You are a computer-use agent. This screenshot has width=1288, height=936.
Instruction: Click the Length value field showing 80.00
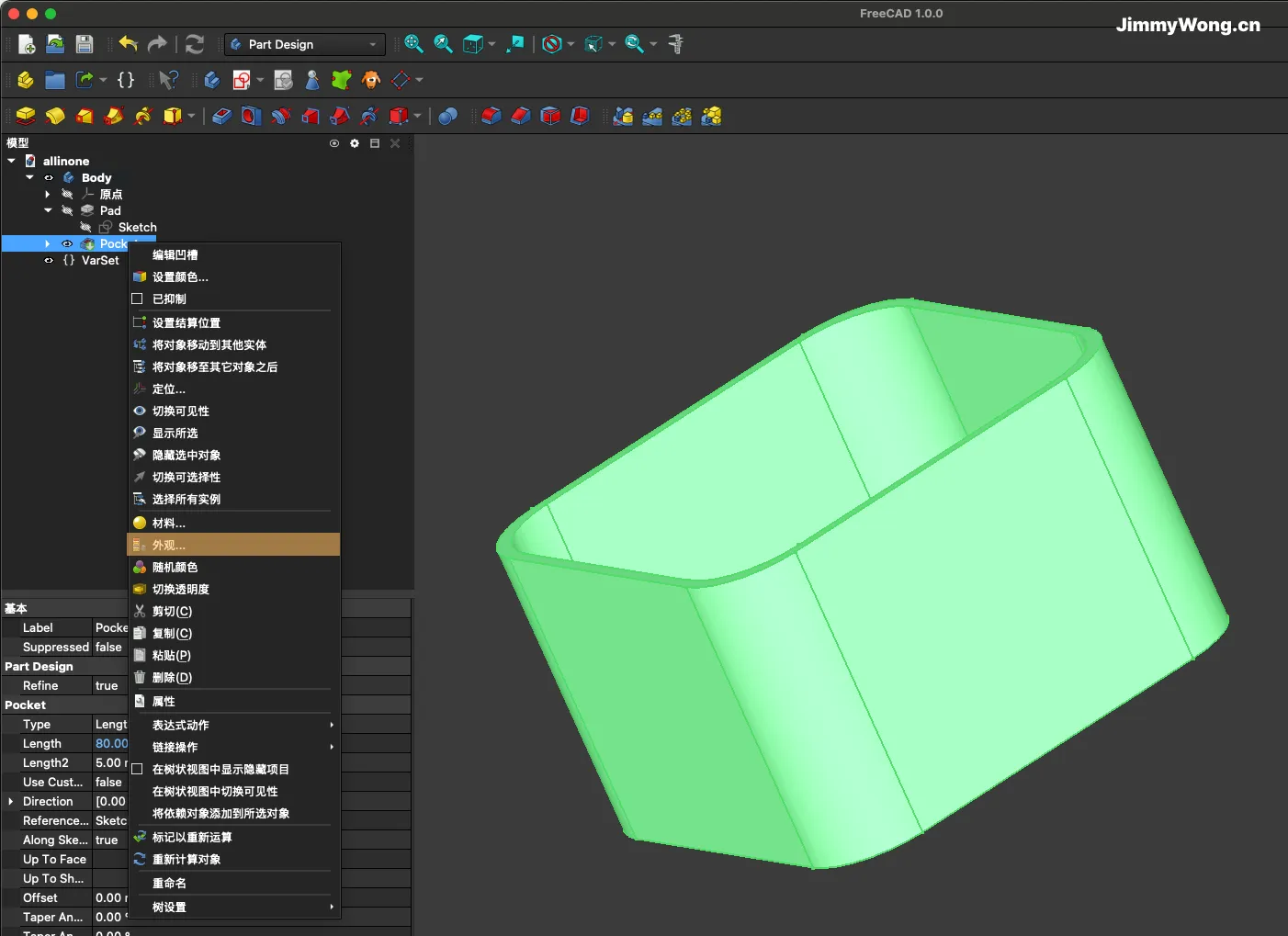point(111,744)
